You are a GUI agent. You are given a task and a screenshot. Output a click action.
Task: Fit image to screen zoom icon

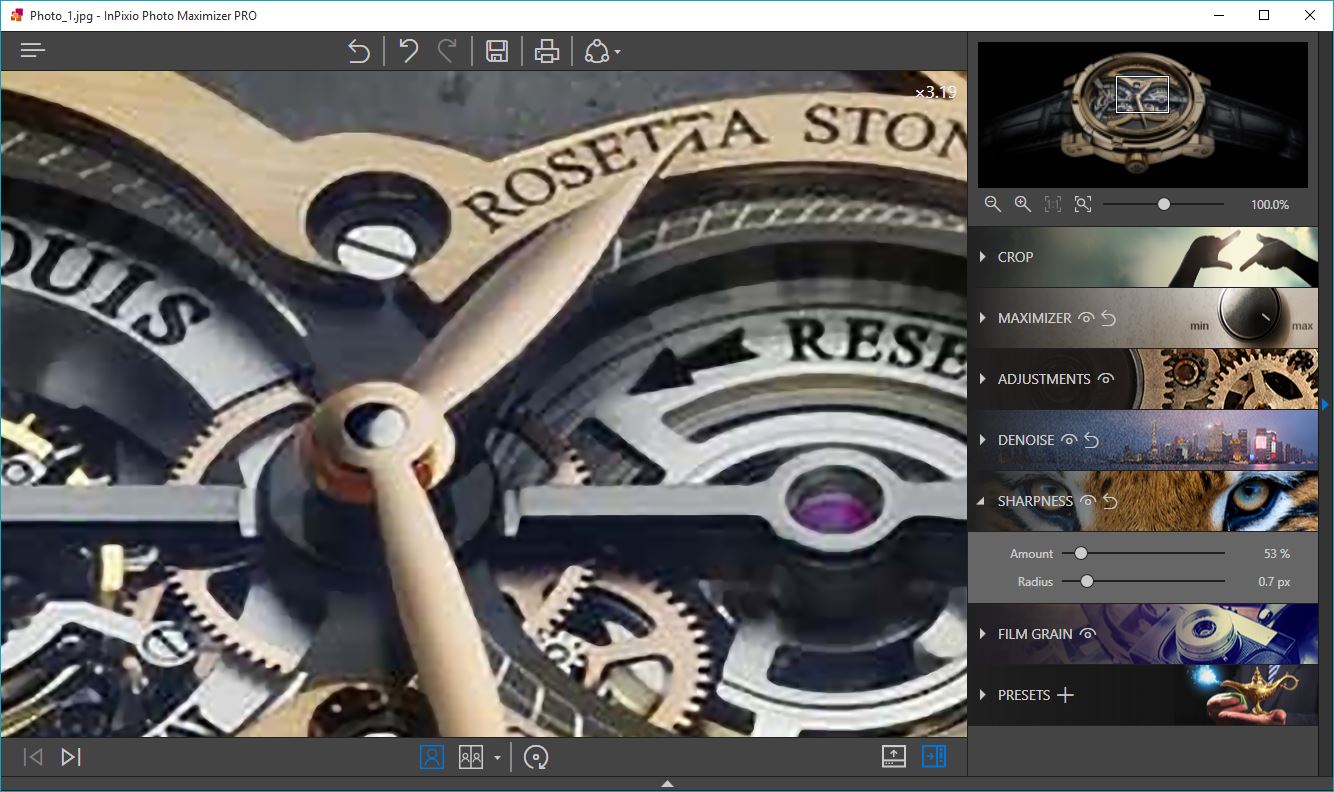(x=1083, y=204)
